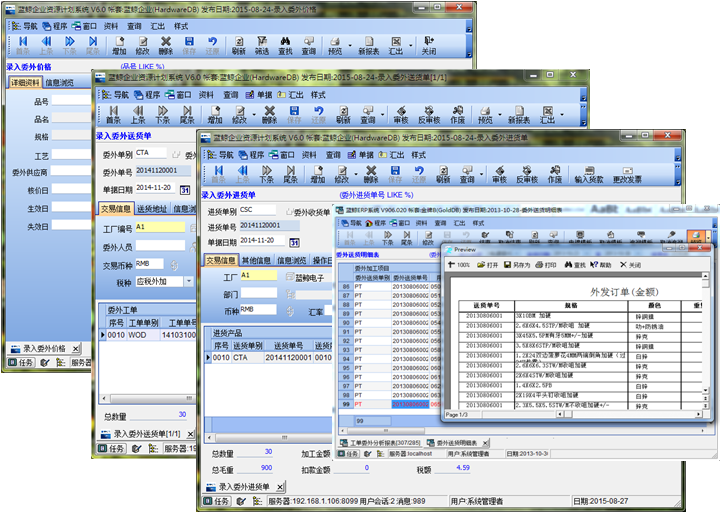Image resolution: width=721 pixels, height=513 pixels.
Task: Expand 查询 dropdown arrow in 录入委外进货单 toolbar
Action: [x=481, y=175]
